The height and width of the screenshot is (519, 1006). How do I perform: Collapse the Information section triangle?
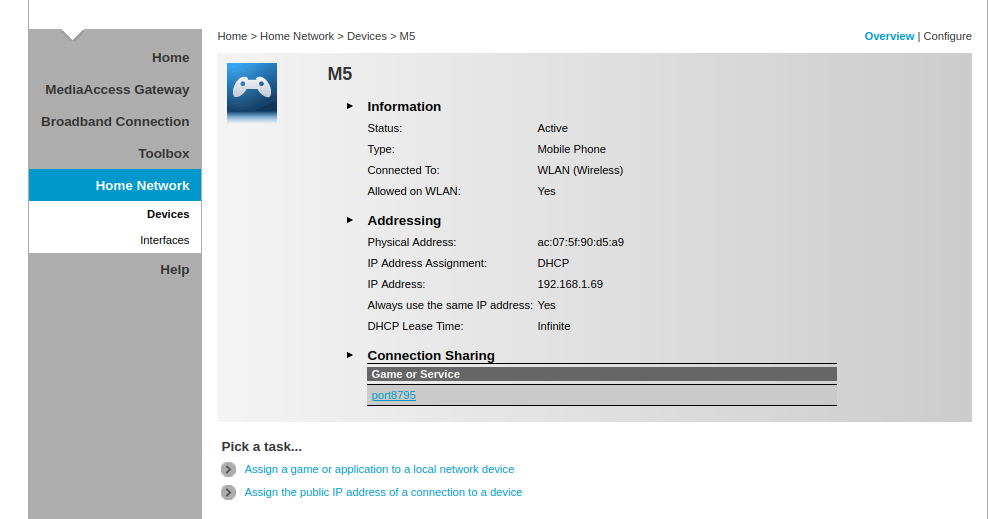[x=350, y=106]
